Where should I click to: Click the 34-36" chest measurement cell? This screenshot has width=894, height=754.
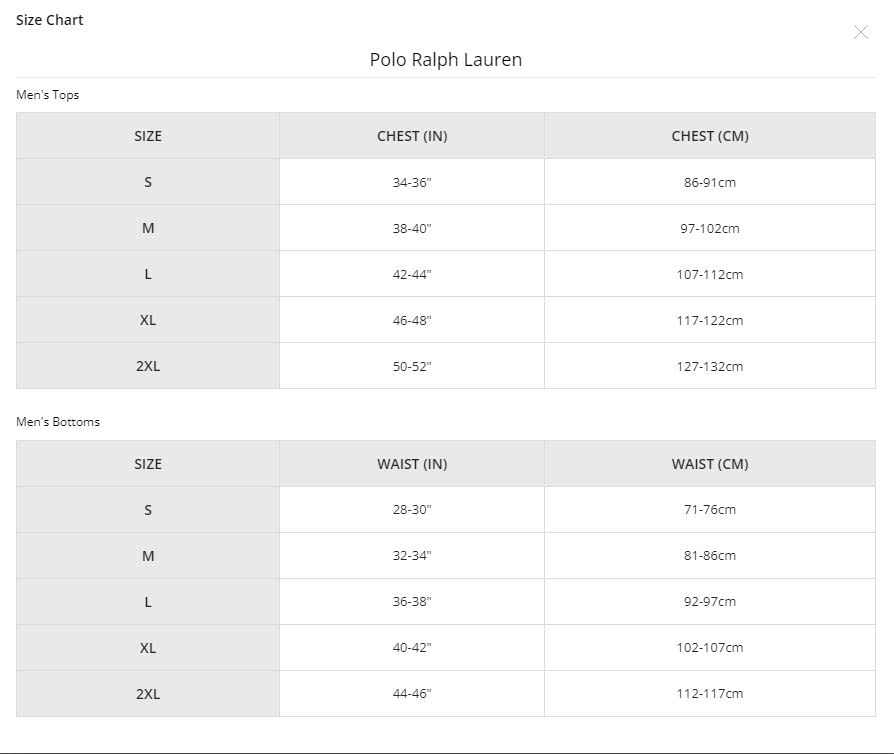click(x=412, y=182)
